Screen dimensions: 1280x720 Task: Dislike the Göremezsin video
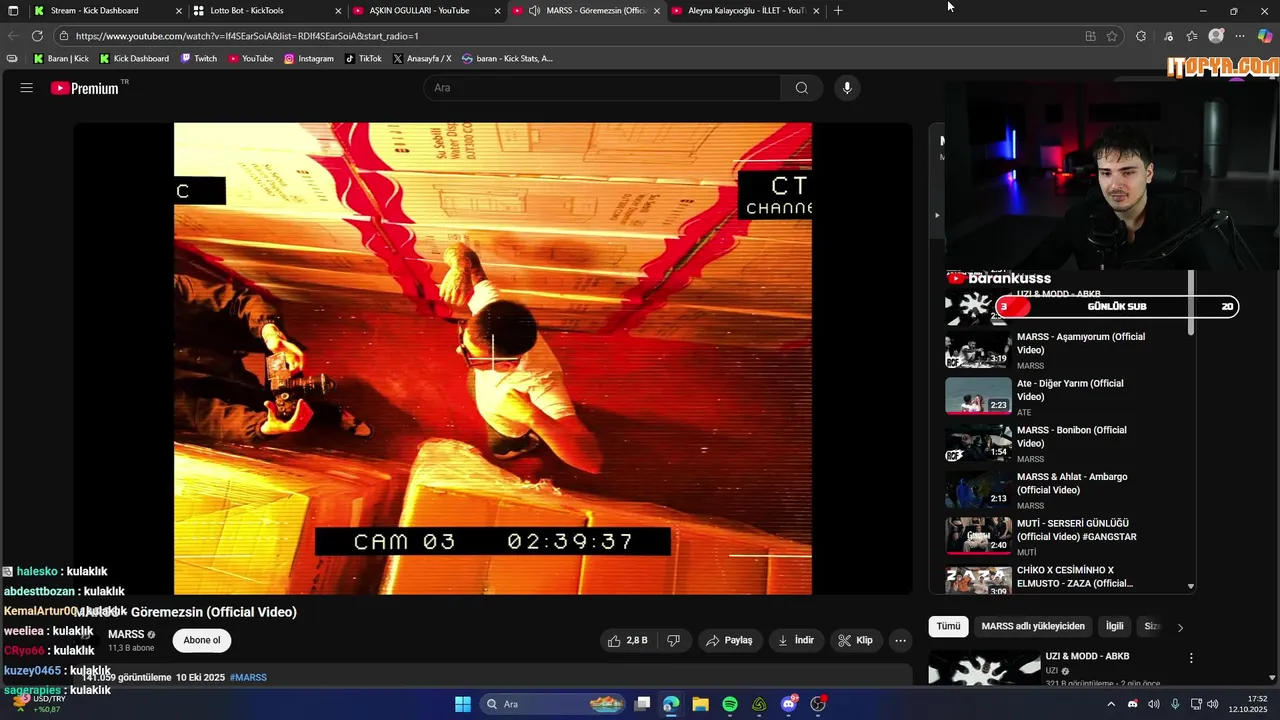point(674,640)
